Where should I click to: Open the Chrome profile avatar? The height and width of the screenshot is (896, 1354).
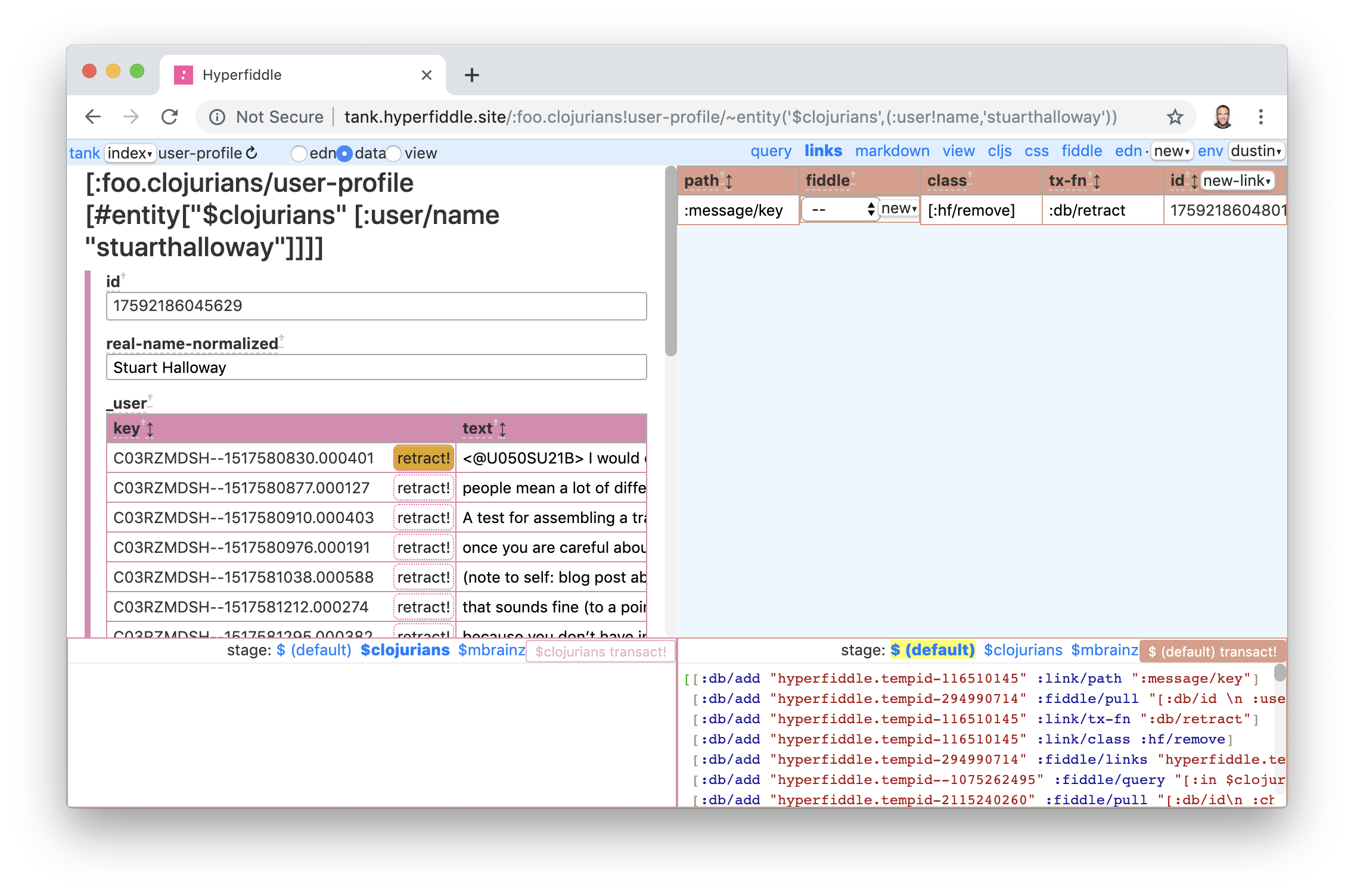coord(1222,117)
